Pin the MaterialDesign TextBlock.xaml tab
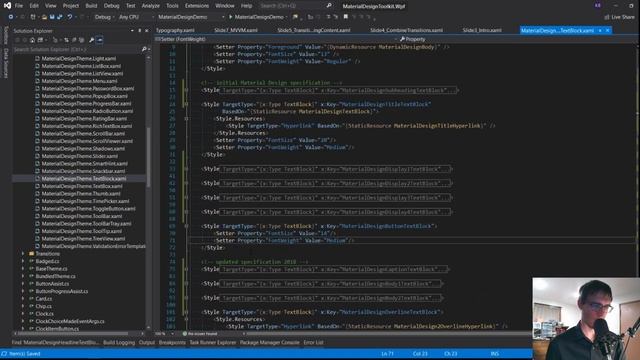640x360 pixels. pyautogui.click(x=600, y=31)
